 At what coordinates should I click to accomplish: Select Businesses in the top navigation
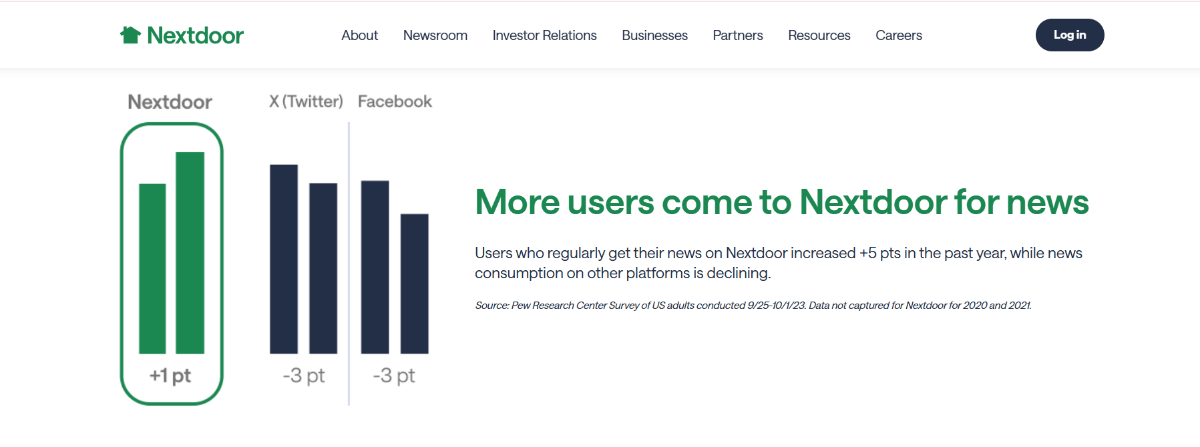point(655,35)
